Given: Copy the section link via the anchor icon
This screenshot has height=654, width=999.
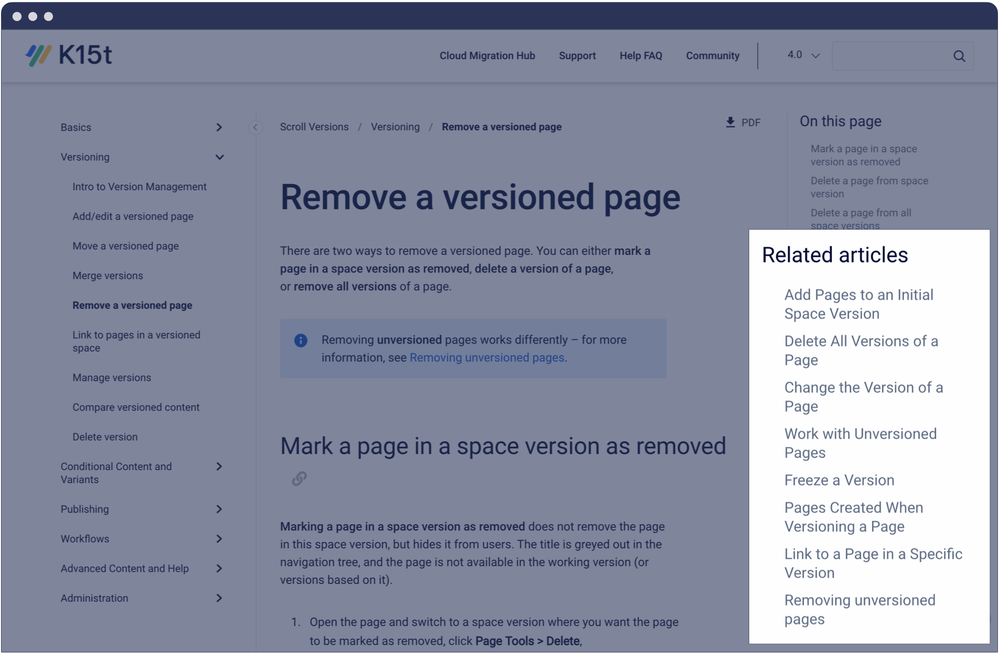Looking at the screenshot, I should 299,479.
